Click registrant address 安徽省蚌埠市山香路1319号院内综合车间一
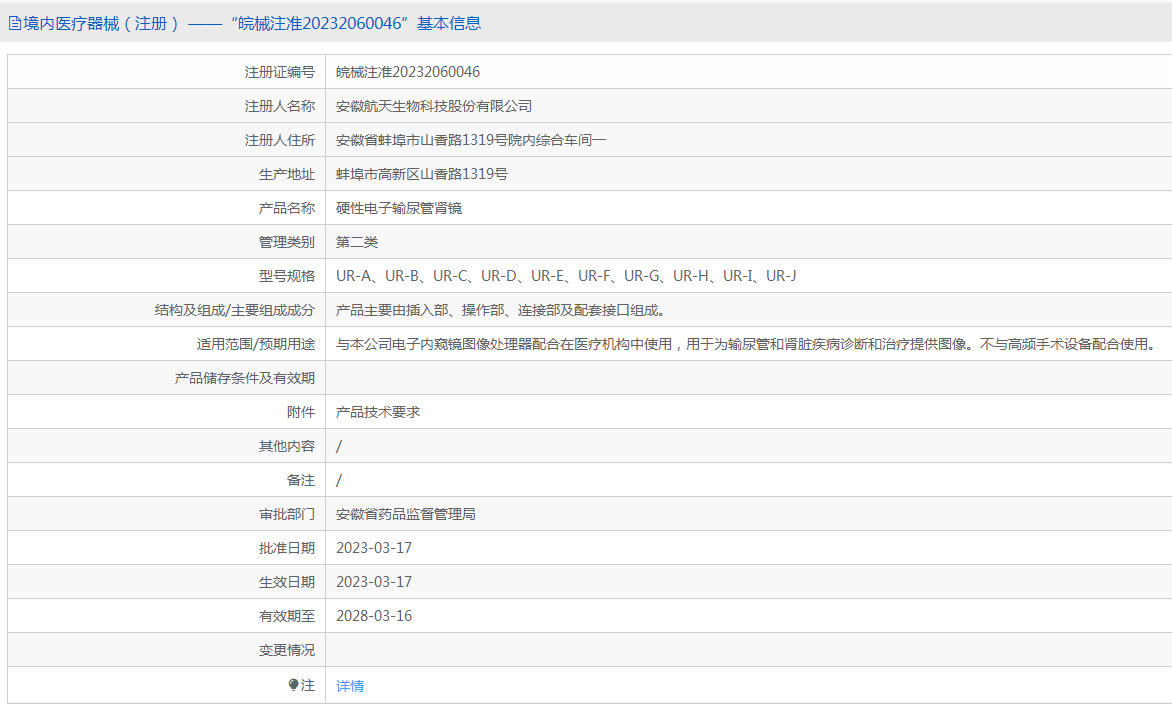This screenshot has width=1172, height=715. tap(471, 140)
